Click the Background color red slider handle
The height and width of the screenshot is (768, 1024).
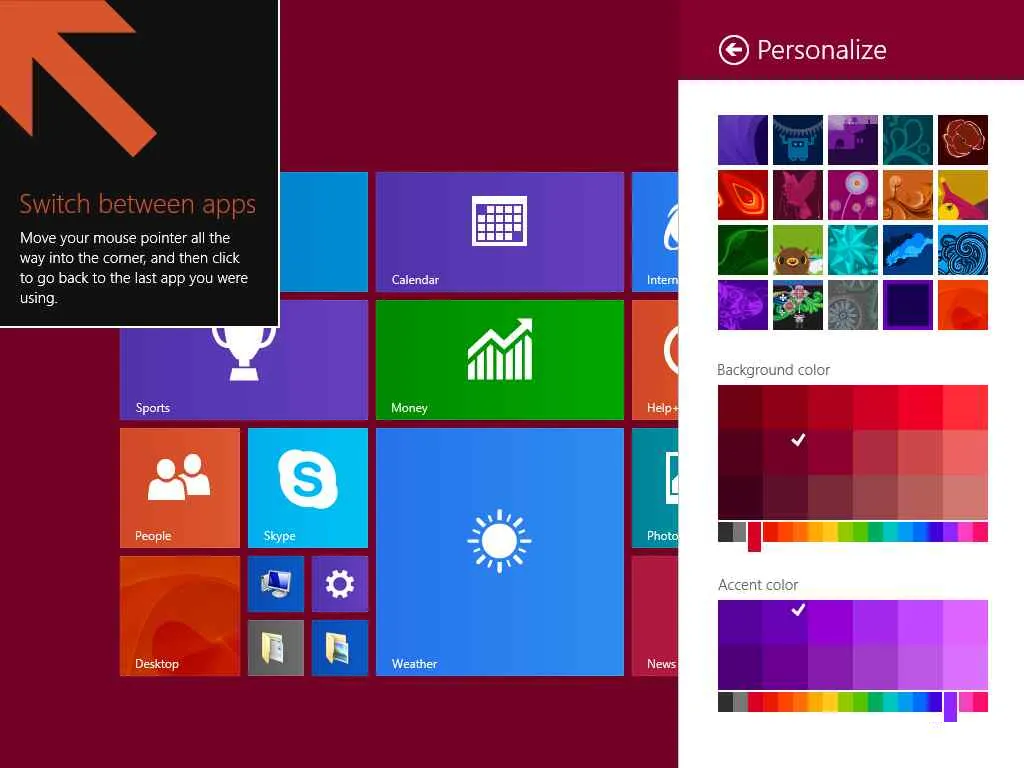pos(754,536)
